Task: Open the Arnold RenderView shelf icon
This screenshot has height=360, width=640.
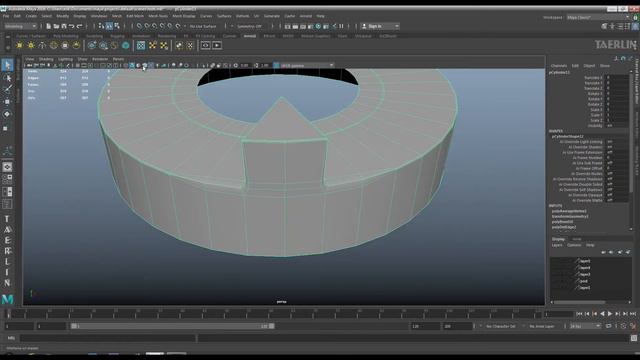Action: click(206, 46)
